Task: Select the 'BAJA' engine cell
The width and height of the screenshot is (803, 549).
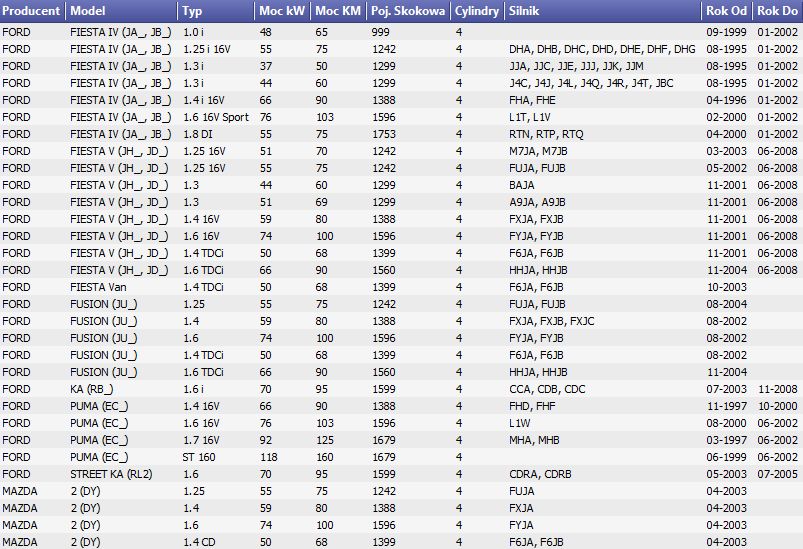Action: (x=522, y=185)
